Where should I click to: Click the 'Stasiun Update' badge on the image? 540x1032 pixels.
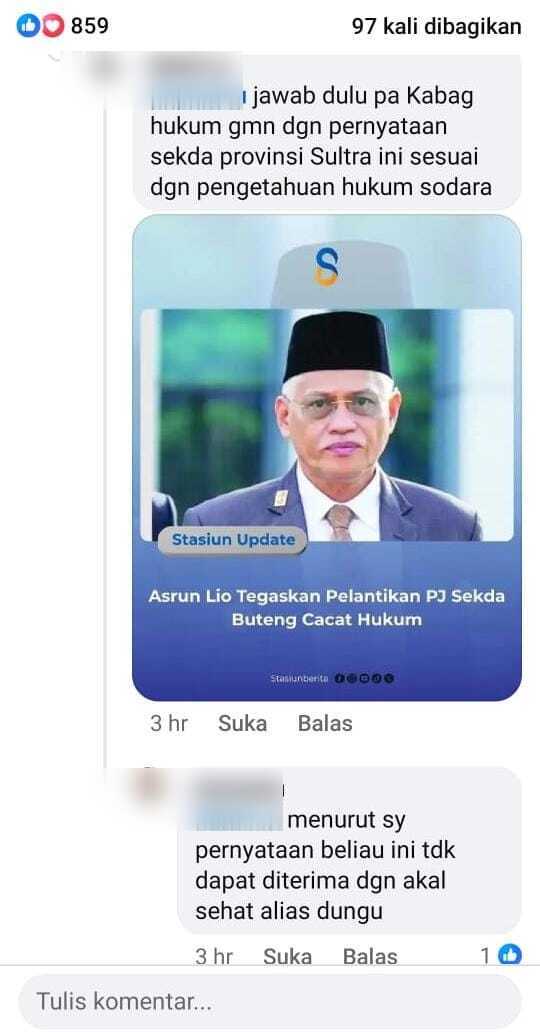233,540
